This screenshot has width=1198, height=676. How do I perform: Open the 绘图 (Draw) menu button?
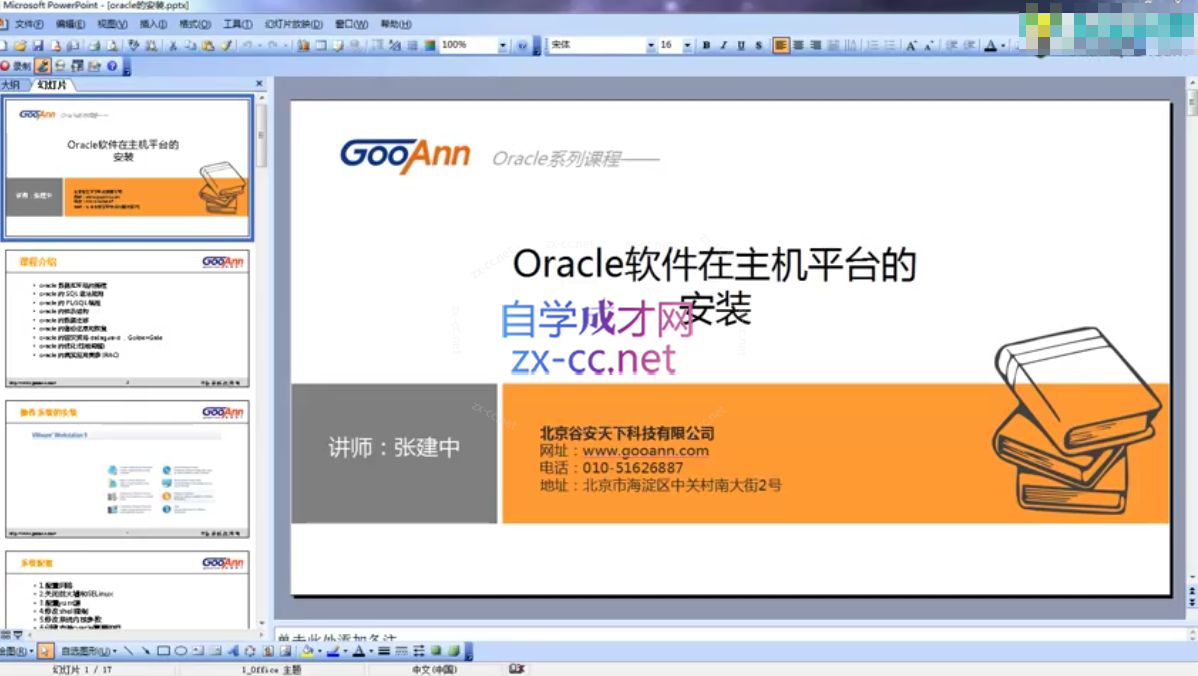[17, 651]
